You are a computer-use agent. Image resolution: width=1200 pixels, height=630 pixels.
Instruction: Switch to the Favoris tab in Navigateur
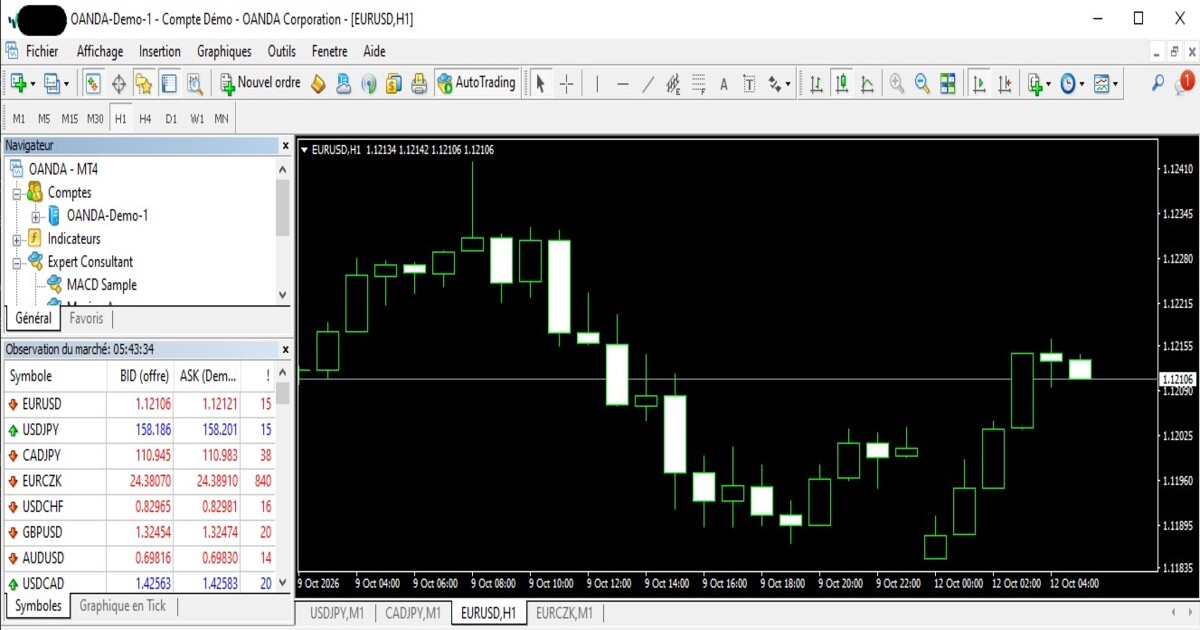(86, 318)
